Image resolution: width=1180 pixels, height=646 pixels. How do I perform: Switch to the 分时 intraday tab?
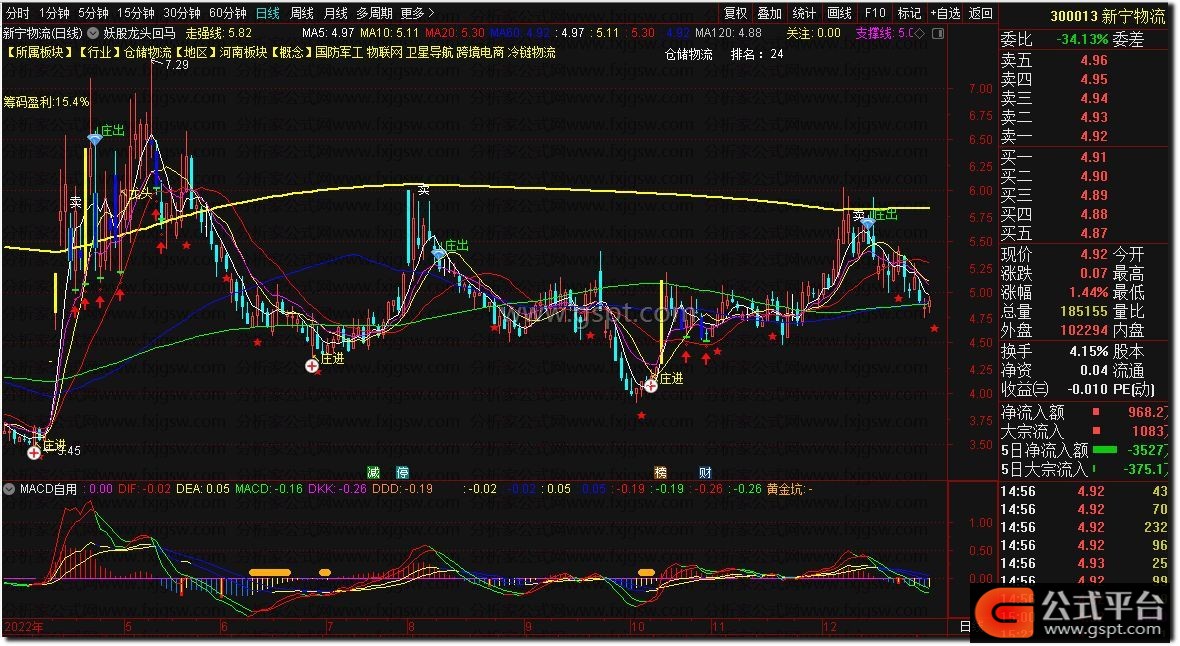click(x=17, y=13)
